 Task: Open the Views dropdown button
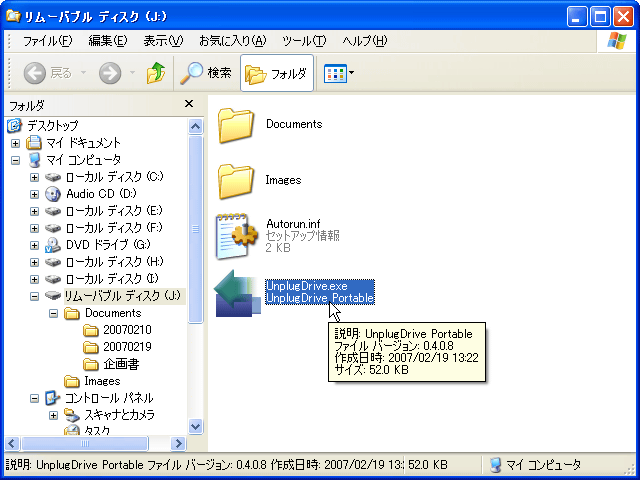tap(340, 73)
